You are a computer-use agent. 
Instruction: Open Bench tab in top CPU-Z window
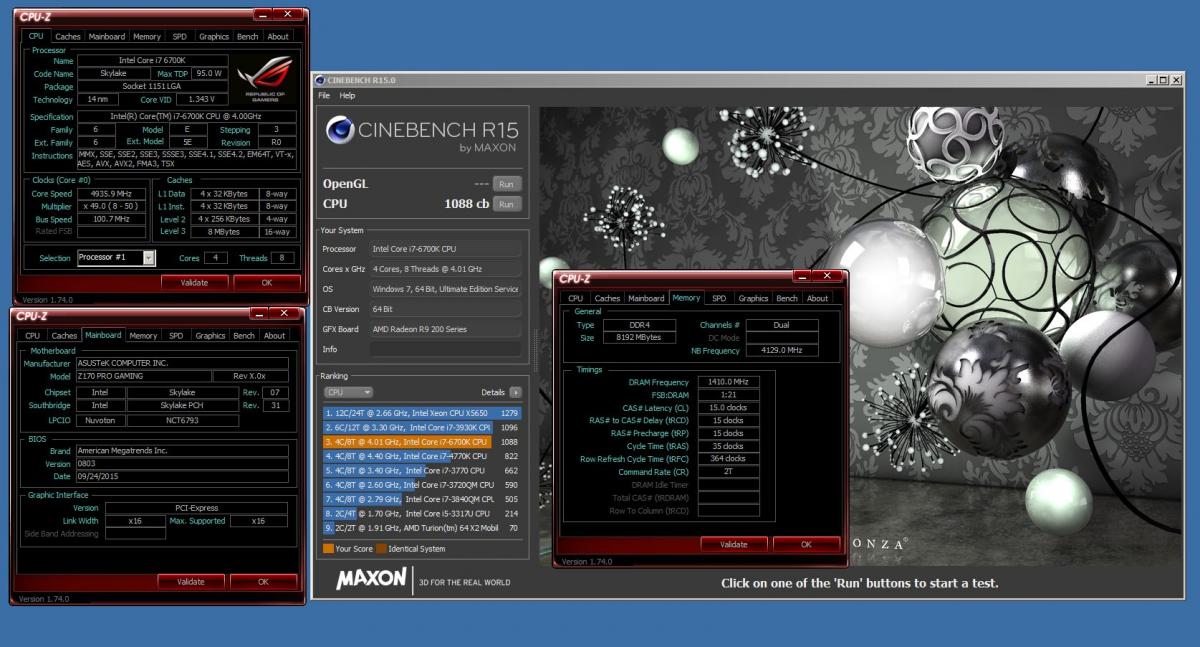pos(247,37)
